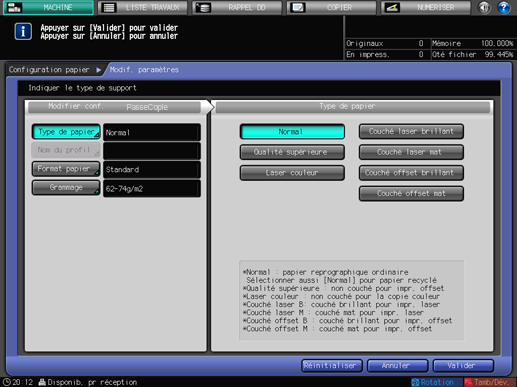Click the empty profile name field
Screen dimensions: 517x387
point(152,151)
